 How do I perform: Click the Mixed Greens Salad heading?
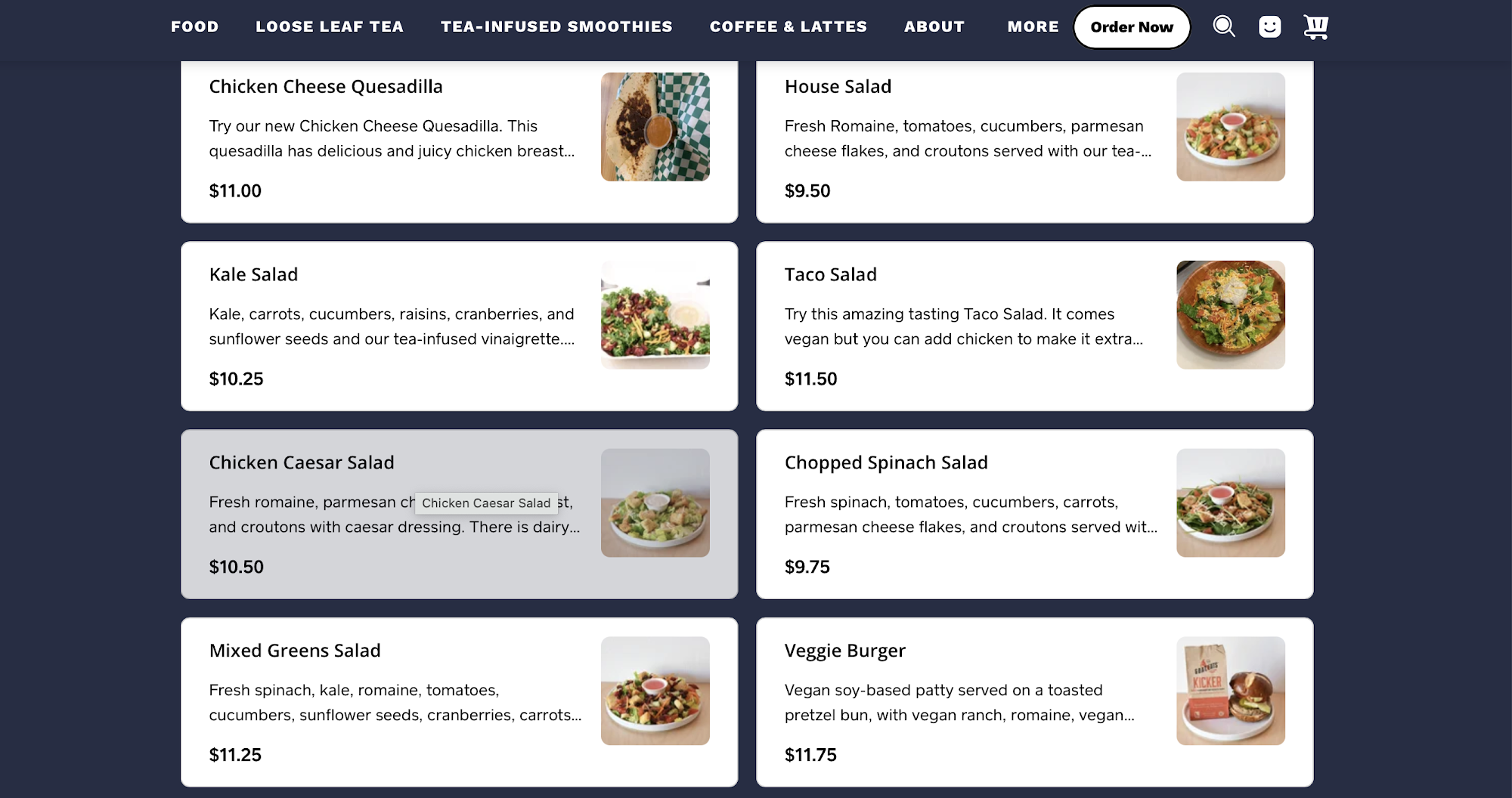point(295,651)
